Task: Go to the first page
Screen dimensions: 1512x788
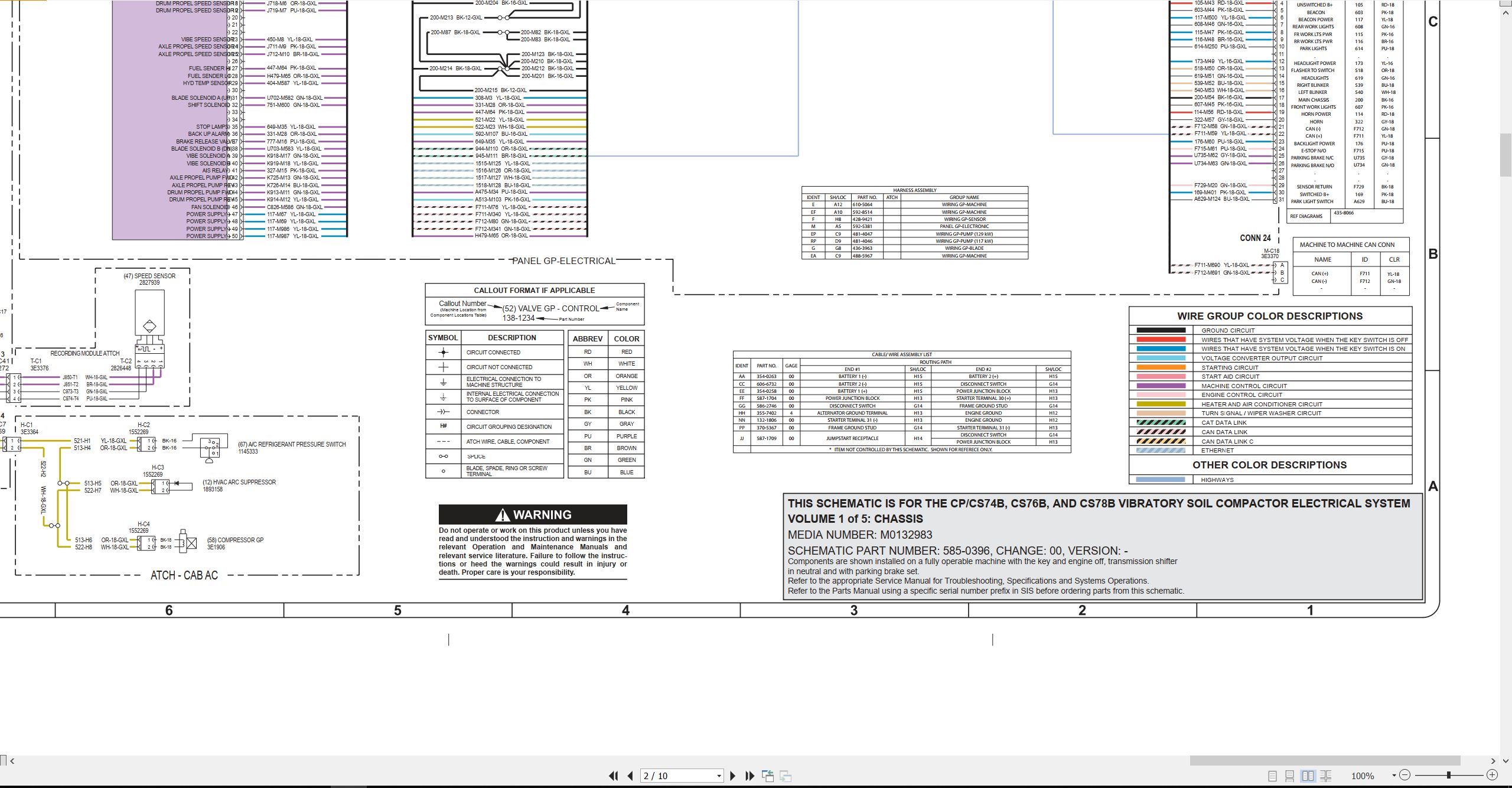Action: tap(614, 776)
